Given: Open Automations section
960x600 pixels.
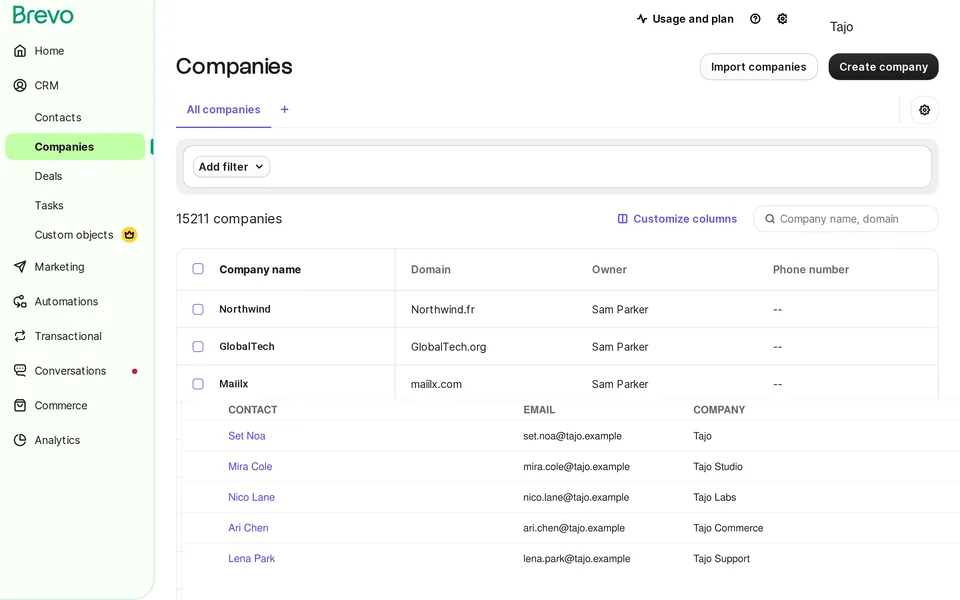Looking at the screenshot, I should [66, 301].
